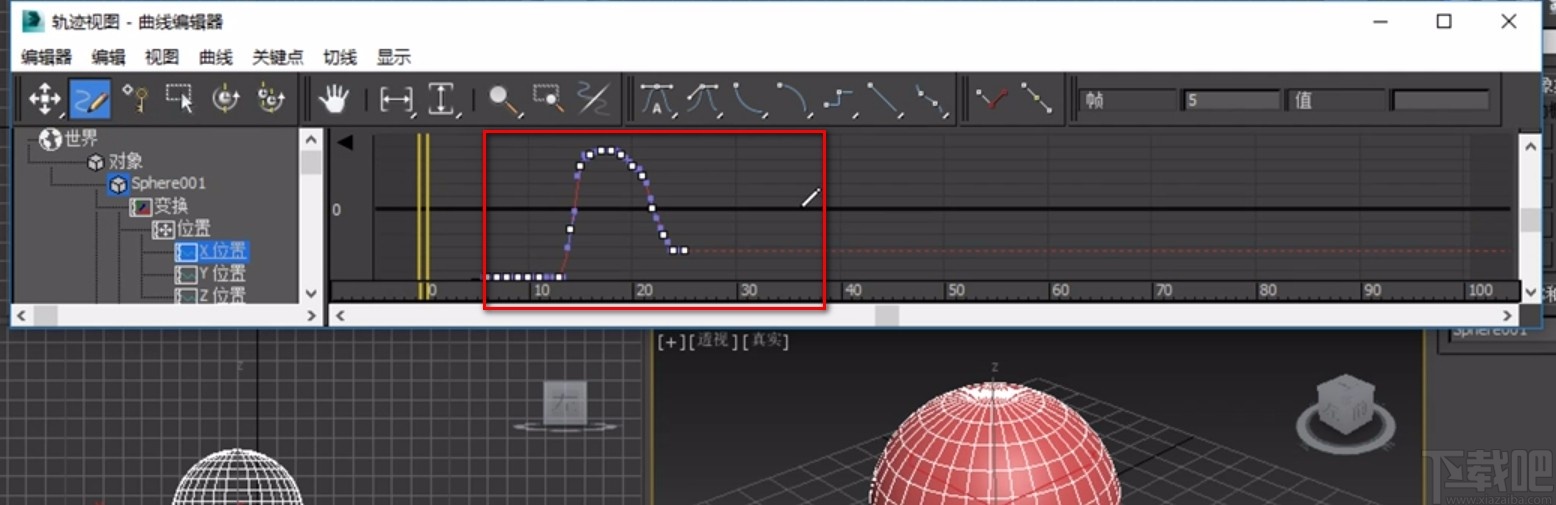Maximize the Track View window
This screenshot has height=505, width=1556.
point(1444,21)
